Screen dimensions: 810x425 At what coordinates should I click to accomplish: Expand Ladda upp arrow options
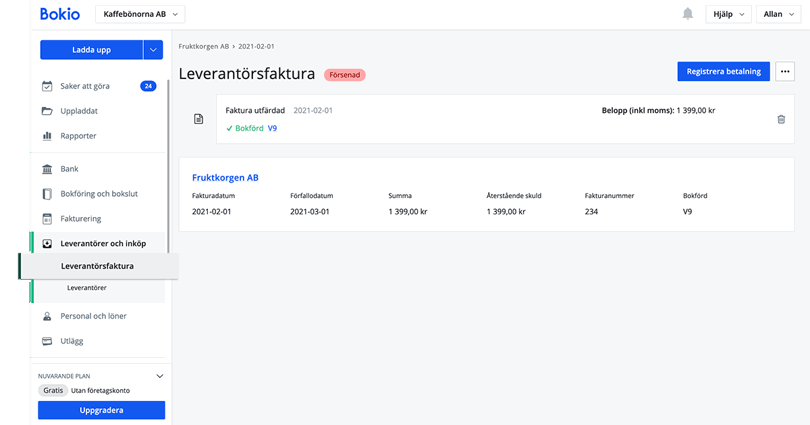153,50
